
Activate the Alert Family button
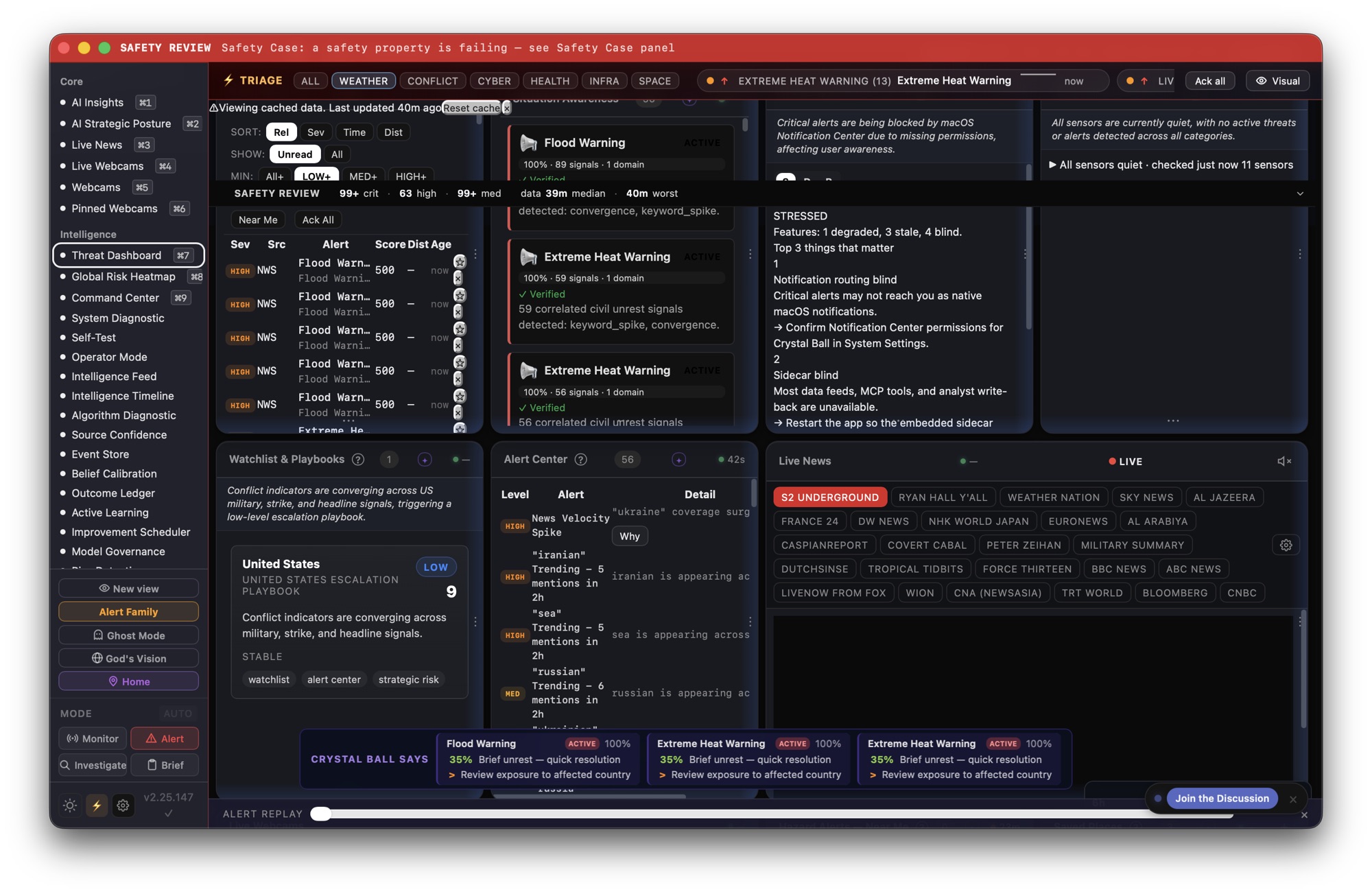[128, 612]
